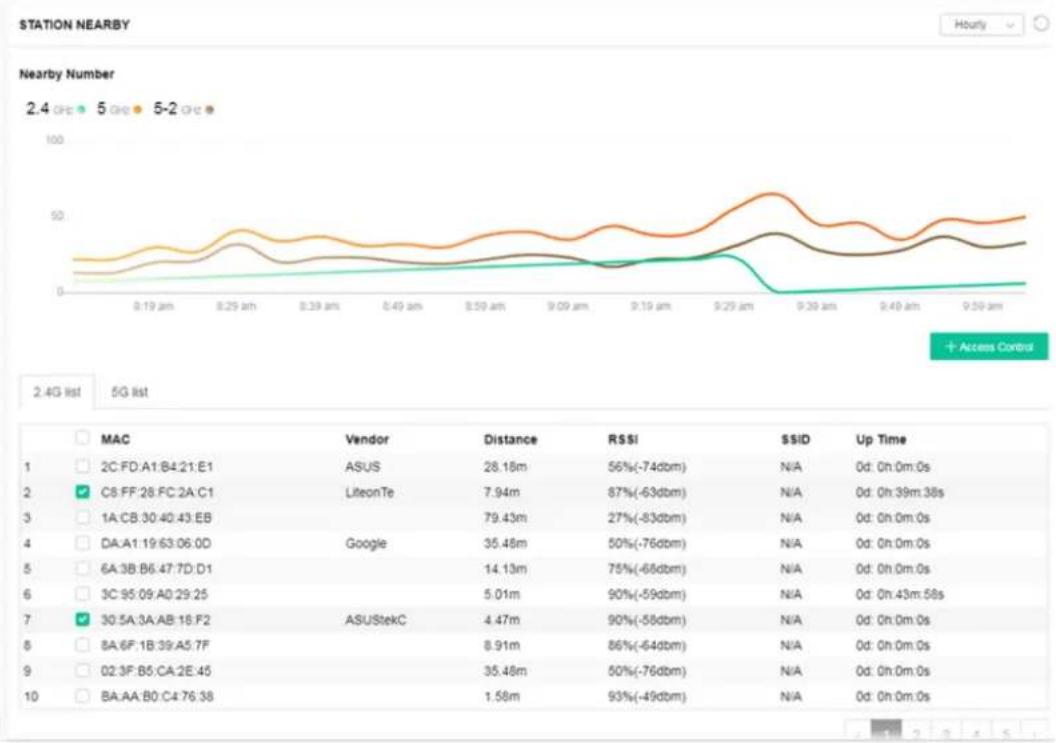The width and height of the screenshot is (1056, 743).
Task: Uncheck the C8:FF:28:FC:2A:C1 LiteonTe row
Action: [82, 492]
